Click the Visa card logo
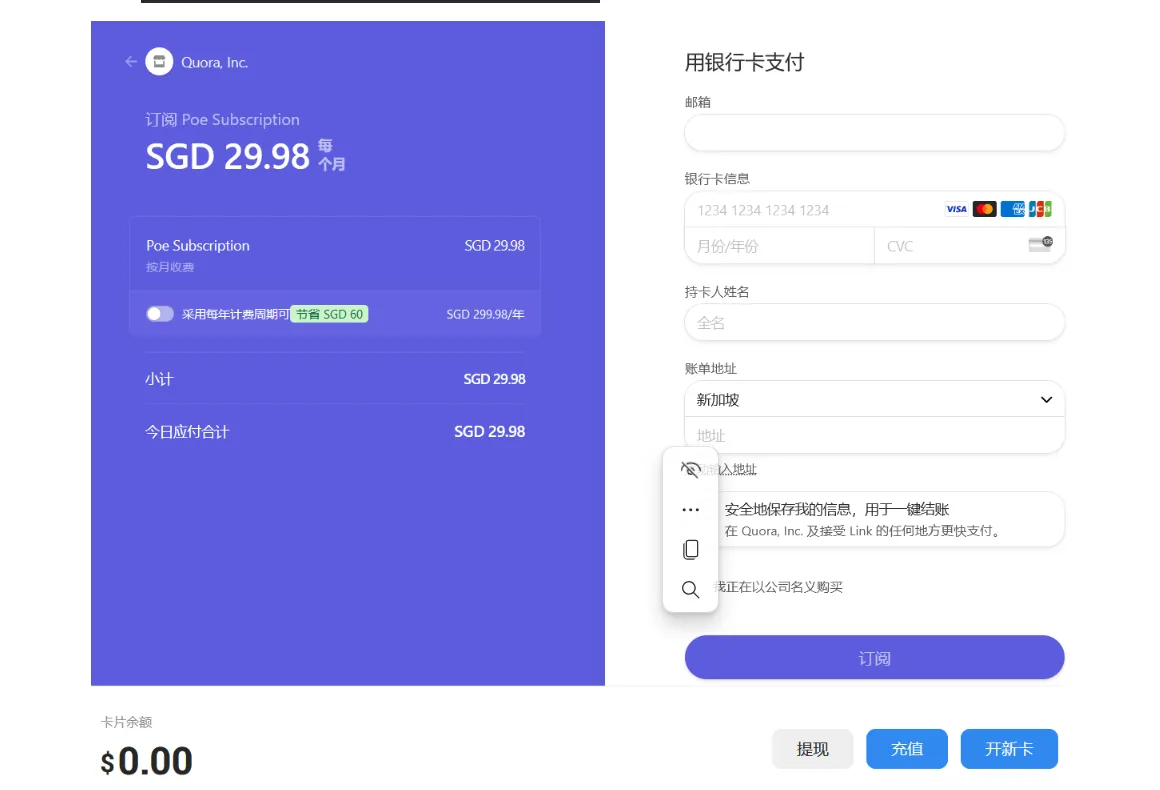The image size is (1160, 790). [956, 209]
